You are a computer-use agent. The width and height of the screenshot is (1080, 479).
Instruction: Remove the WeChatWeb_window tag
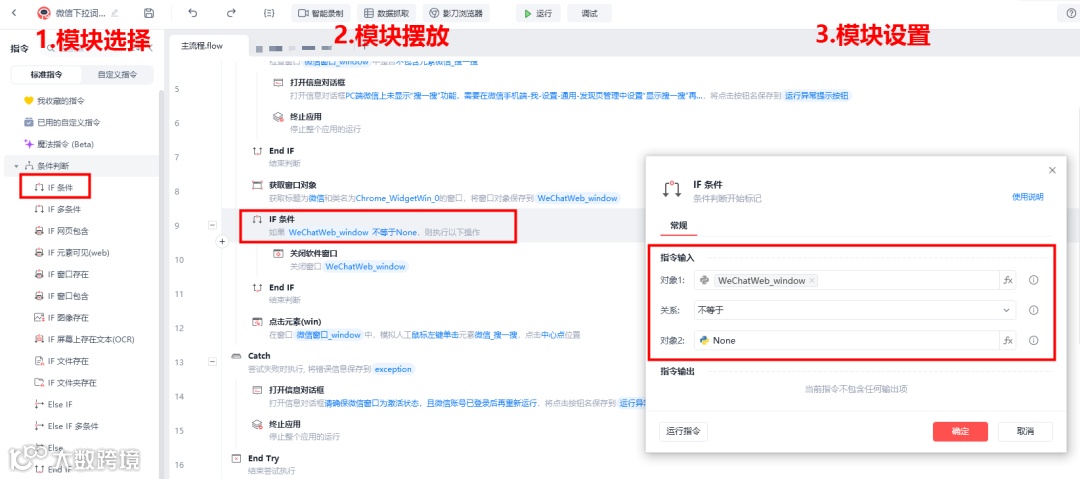tap(812, 281)
